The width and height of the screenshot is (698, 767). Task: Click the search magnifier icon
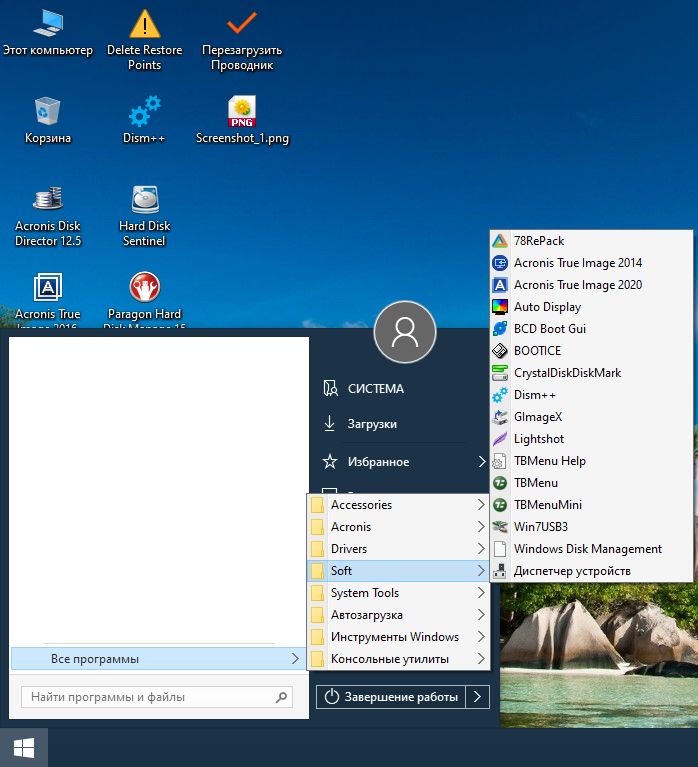pyautogui.click(x=281, y=697)
